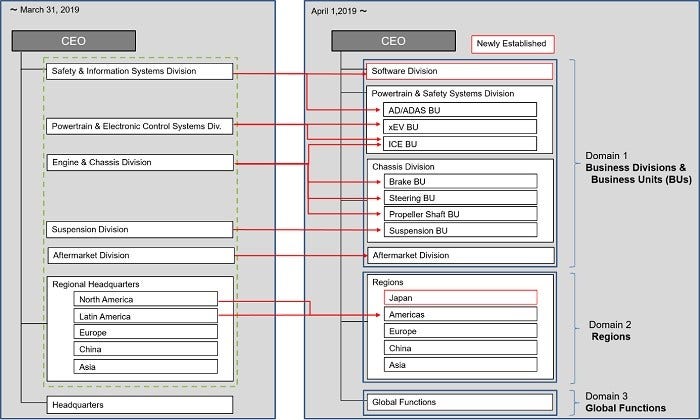The image size is (700, 420).
Task: Select the Powertrain & Electronic Control Systems Div. box
Action: (139, 126)
